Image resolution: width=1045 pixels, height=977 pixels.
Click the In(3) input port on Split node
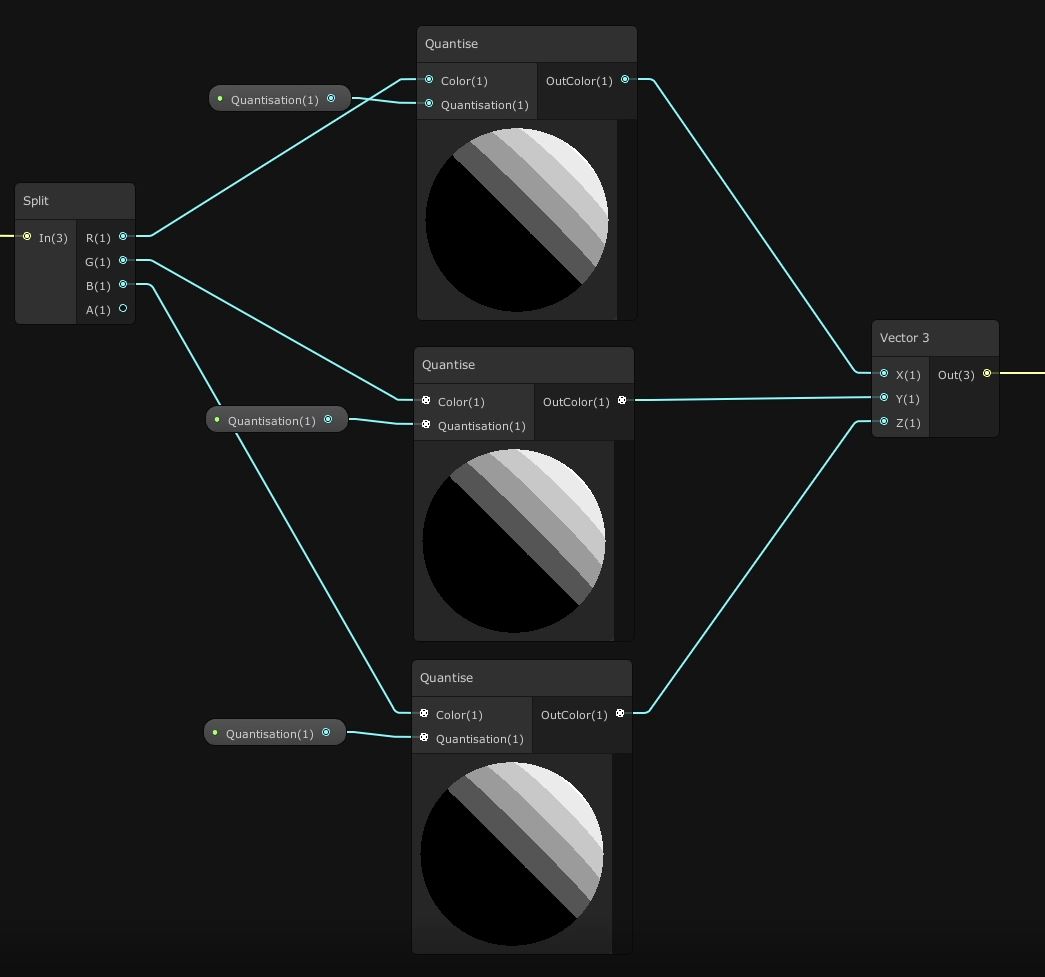(27, 237)
